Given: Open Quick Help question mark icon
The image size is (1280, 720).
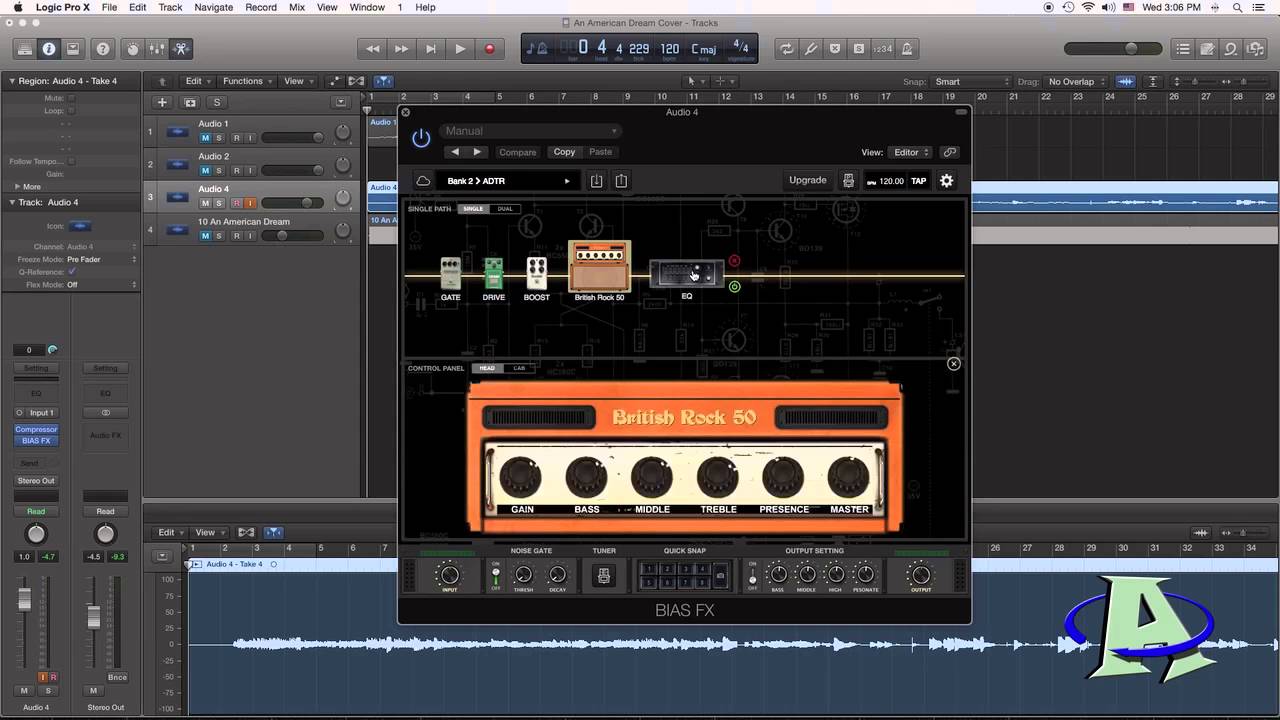Looking at the screenshot, I should 103,48.
